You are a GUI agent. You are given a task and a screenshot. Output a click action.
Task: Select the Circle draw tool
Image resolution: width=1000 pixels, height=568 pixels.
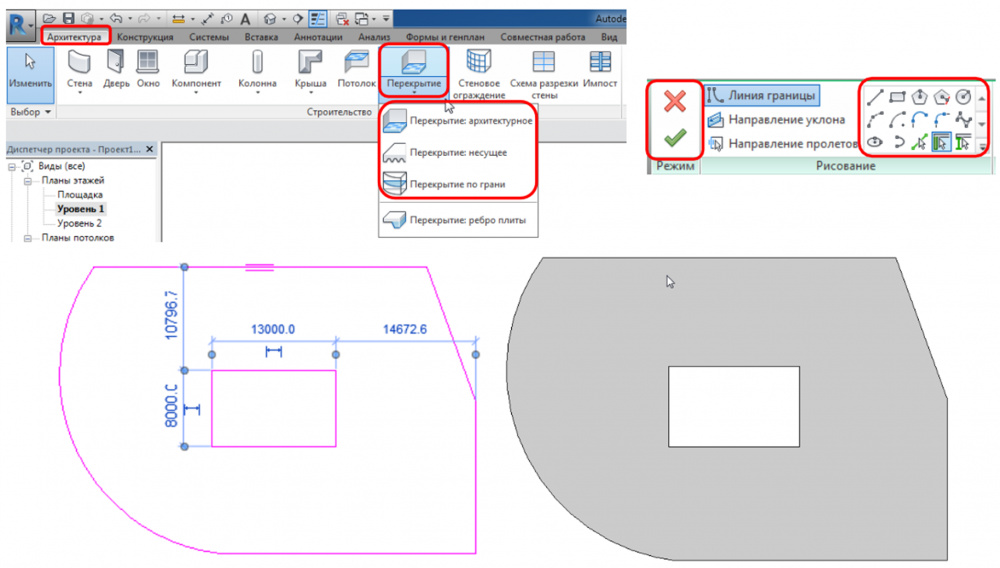(962, 97)
